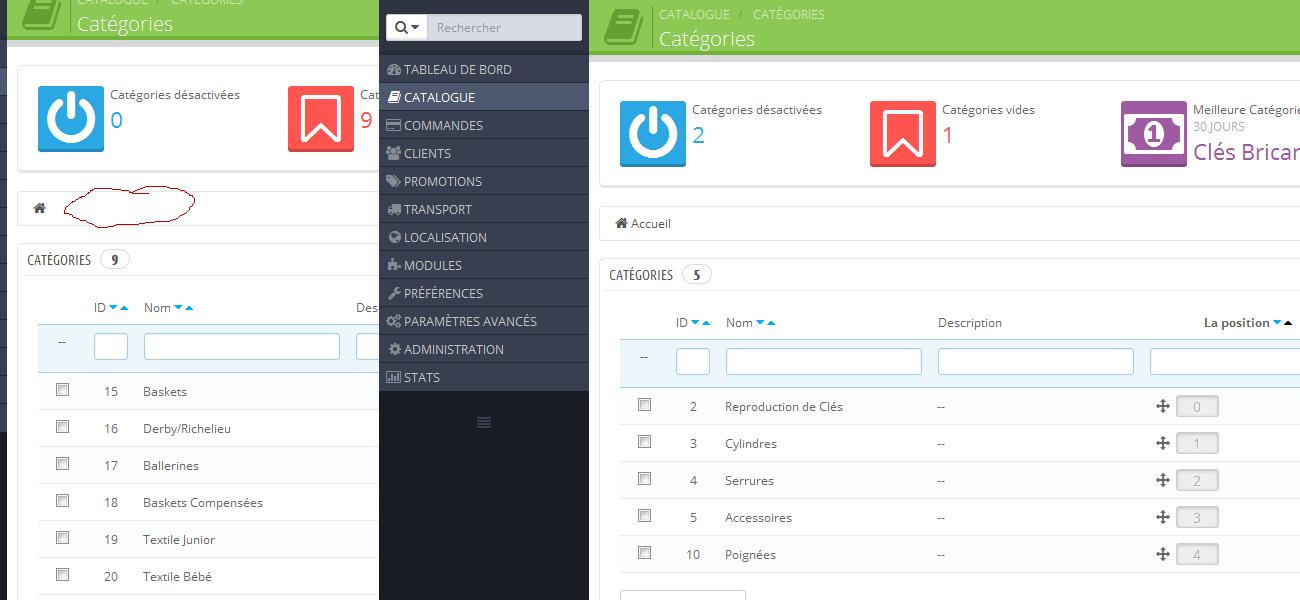Click CATÉGORIES breadcrumb in right header
Screen dimensions: 1300x600
pyautogui.click(x=789, y=14)
